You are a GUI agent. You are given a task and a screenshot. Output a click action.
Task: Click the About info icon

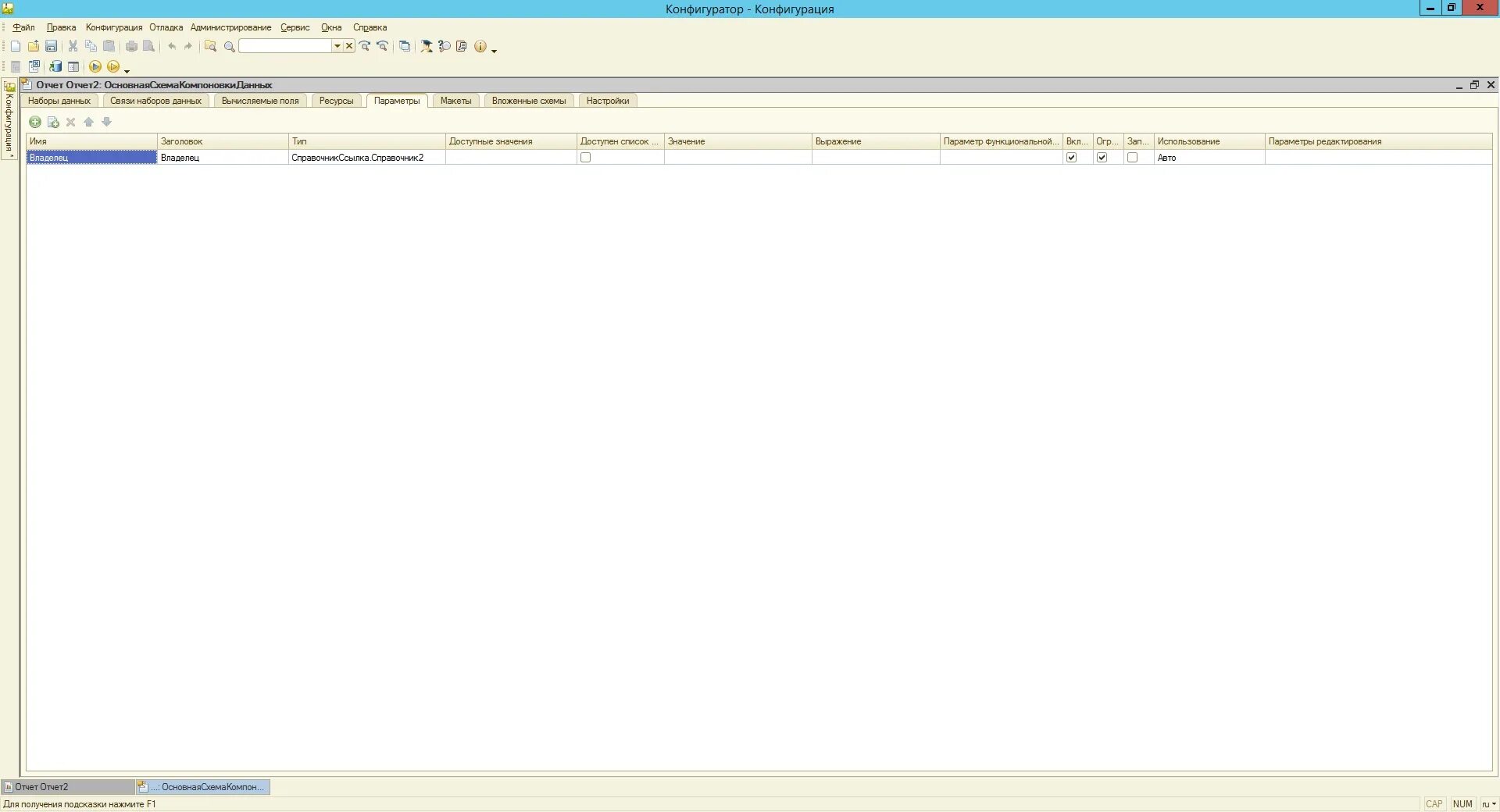point(480,47)
